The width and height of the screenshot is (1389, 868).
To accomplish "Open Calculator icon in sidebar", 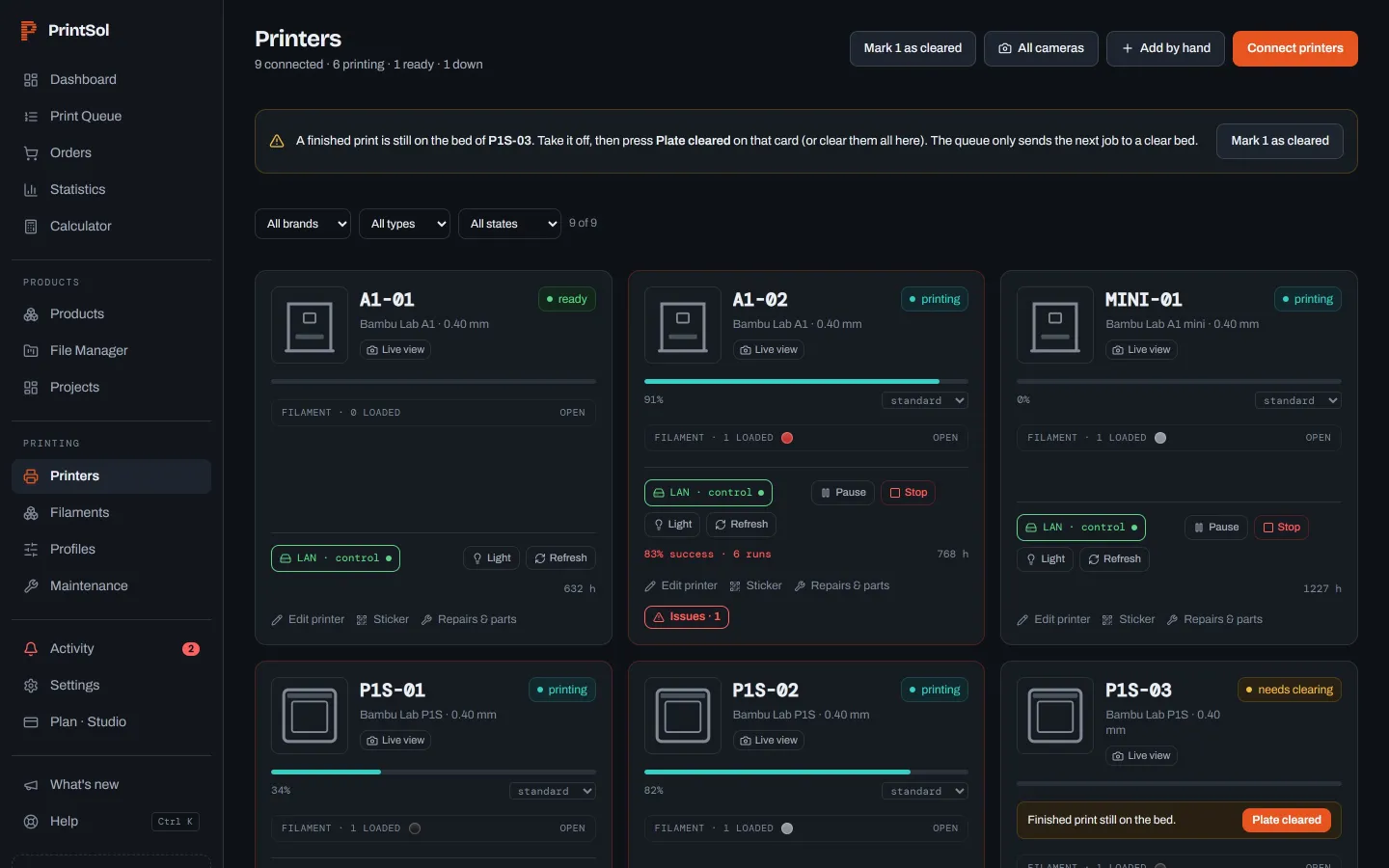I will click(x=31, y=227).
